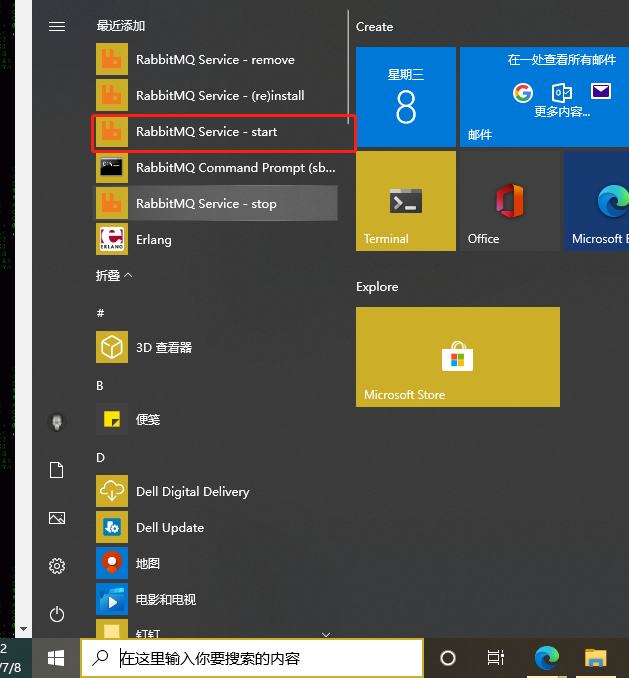This screenshot has width=629, height=678.
Task: Click the Explore group heading
Action: tap(377, 287)
